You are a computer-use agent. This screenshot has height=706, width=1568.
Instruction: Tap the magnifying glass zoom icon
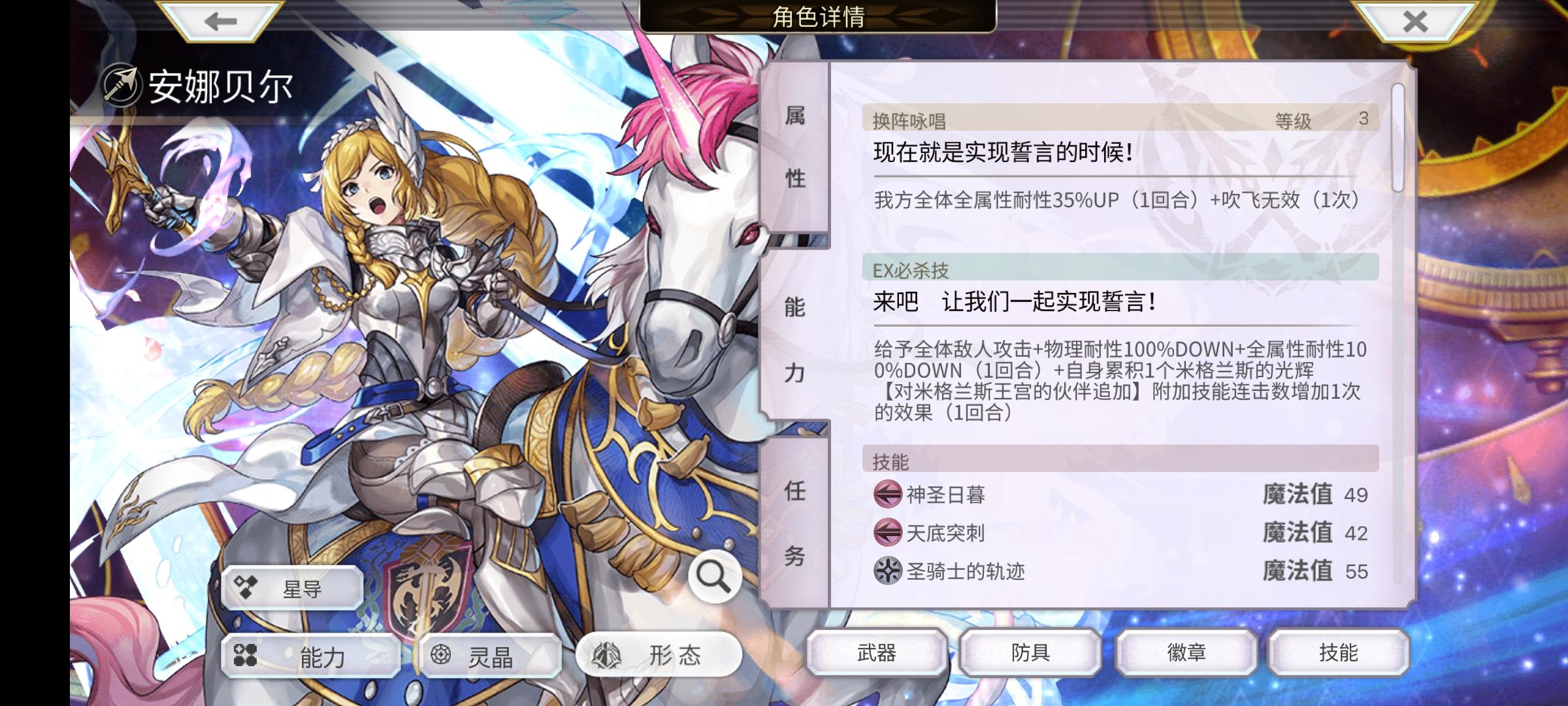[x=713, y=577]
